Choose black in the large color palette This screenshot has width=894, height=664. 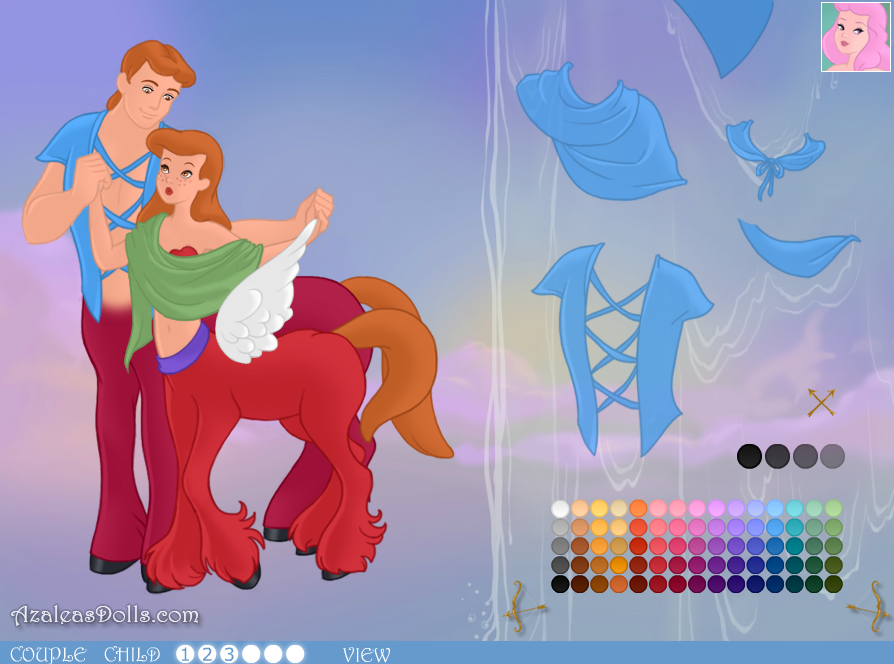pos(560,584)
